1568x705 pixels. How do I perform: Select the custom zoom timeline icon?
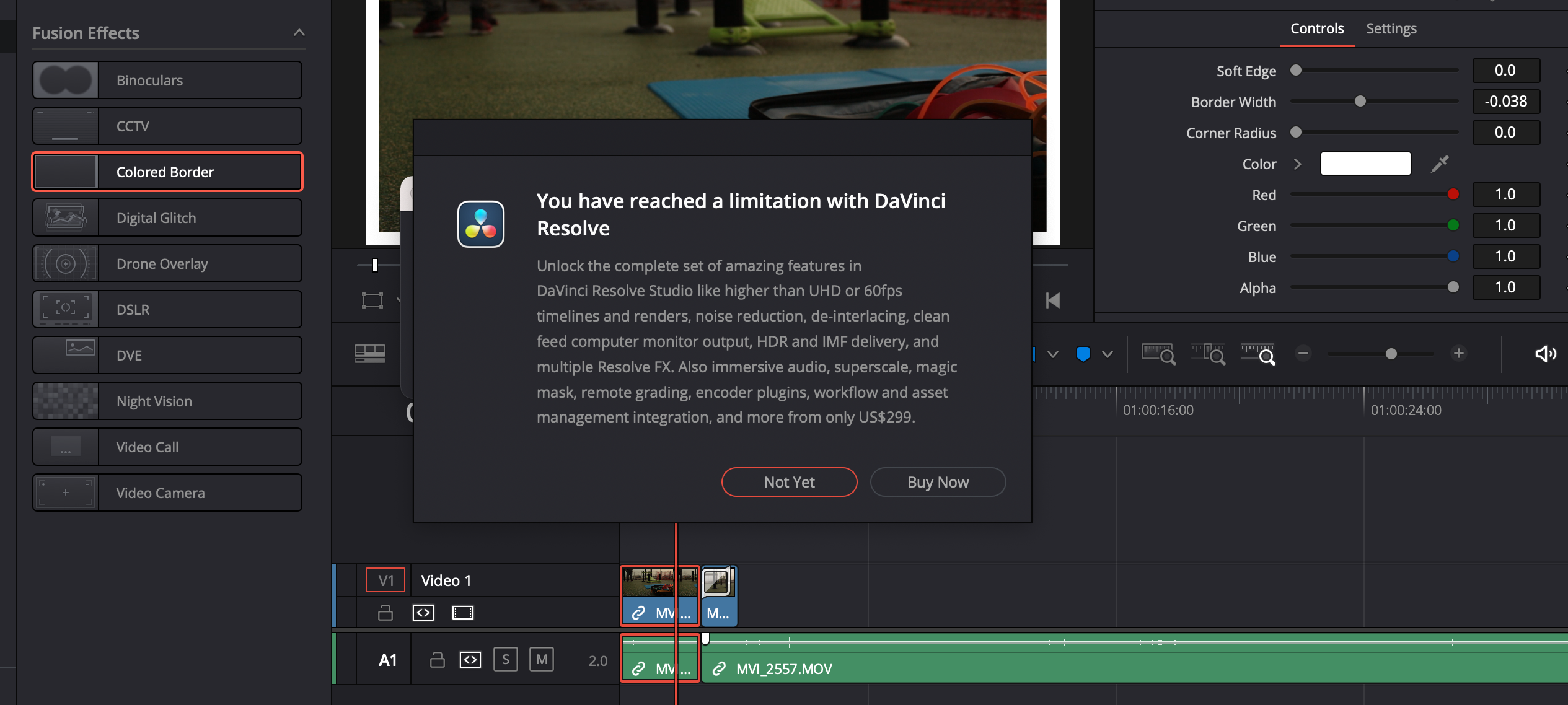coord(1258,354)
